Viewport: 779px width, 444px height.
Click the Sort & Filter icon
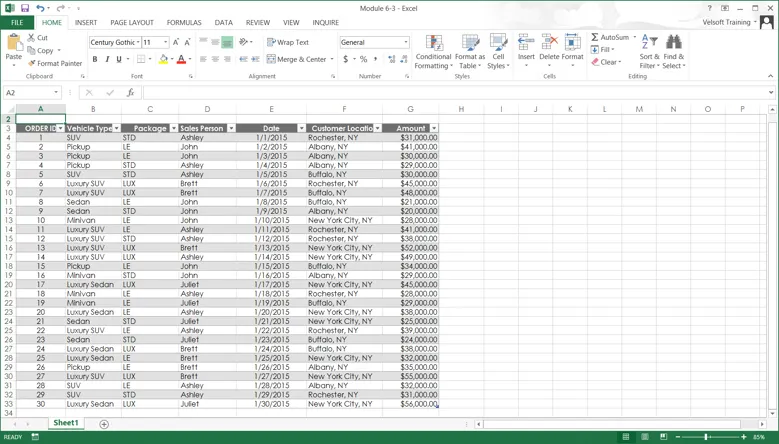tap(649, 52)
